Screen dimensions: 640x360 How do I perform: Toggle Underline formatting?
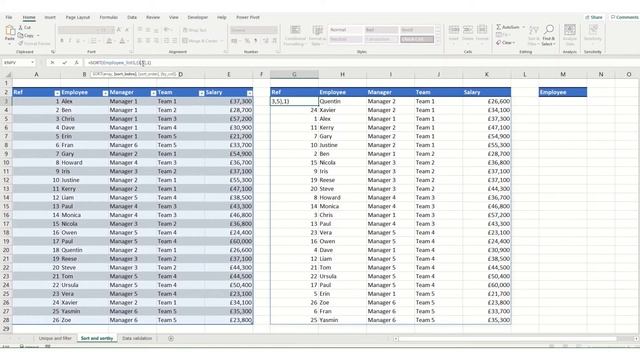pos(78,41)
